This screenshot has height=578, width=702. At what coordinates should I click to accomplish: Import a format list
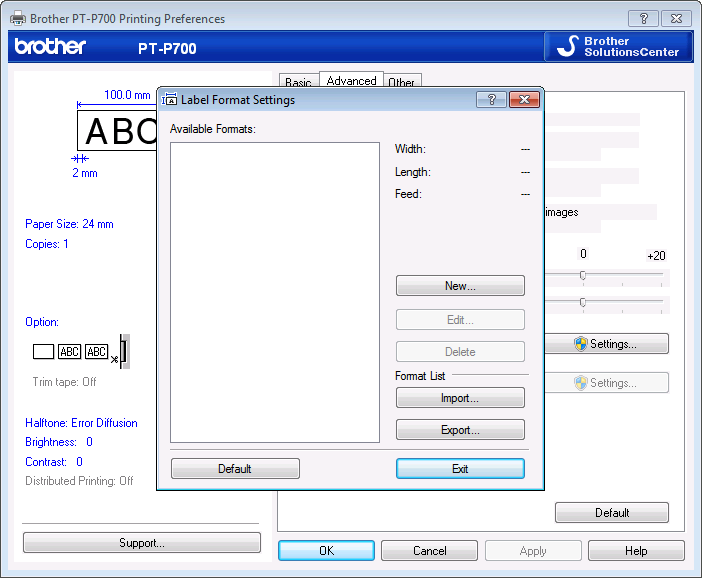click(x=460, y=398)
